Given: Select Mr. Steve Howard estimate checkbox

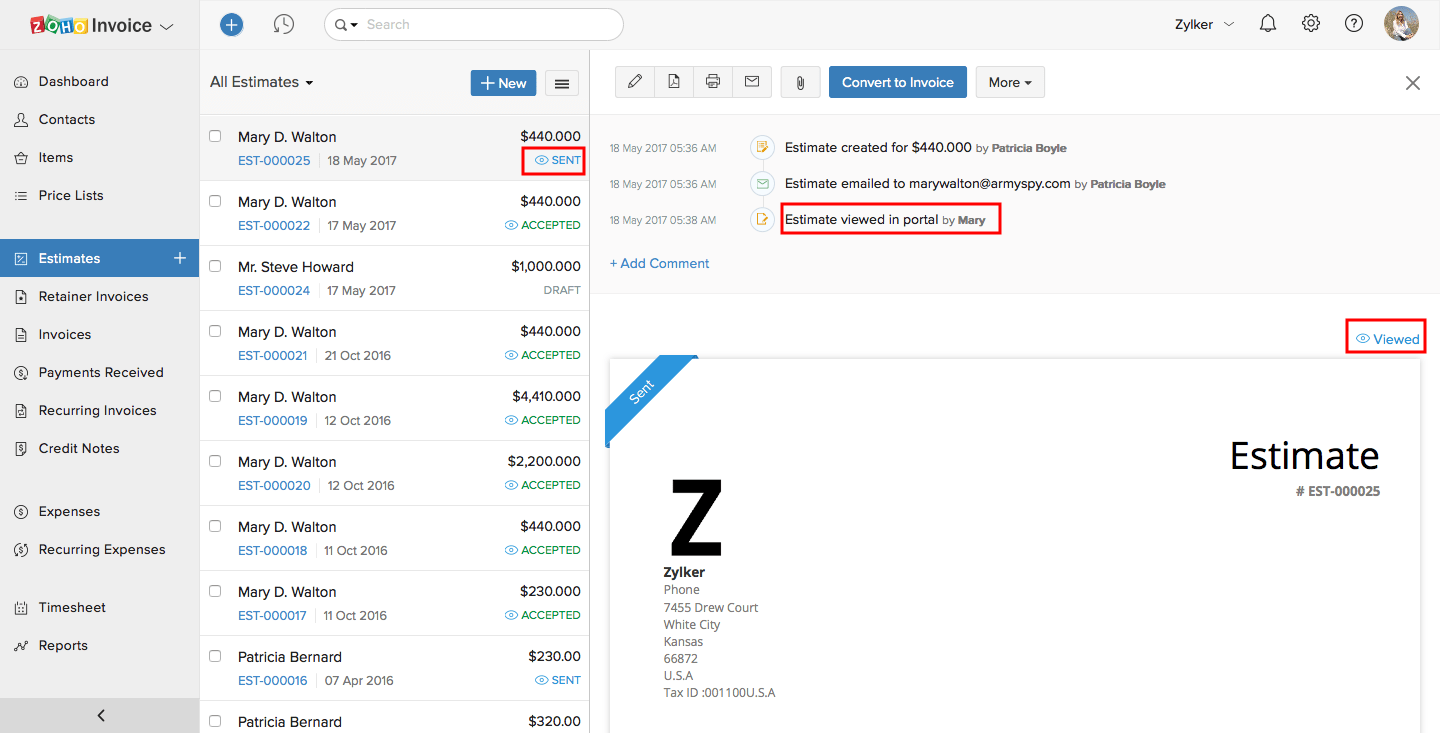Looking at the screenshot, I should point(215,266).
